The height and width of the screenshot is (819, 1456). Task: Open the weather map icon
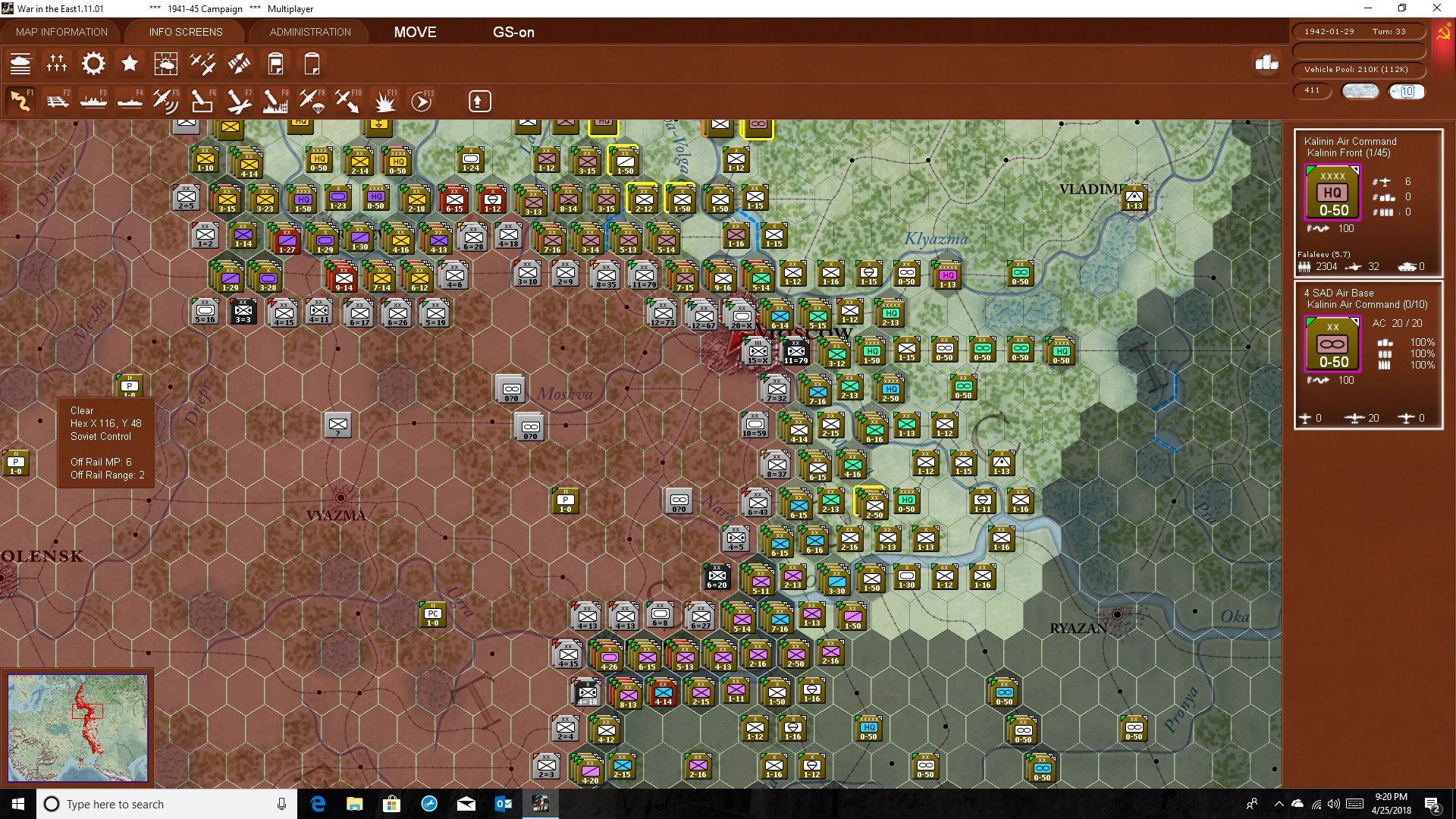[x=165, y=64]
